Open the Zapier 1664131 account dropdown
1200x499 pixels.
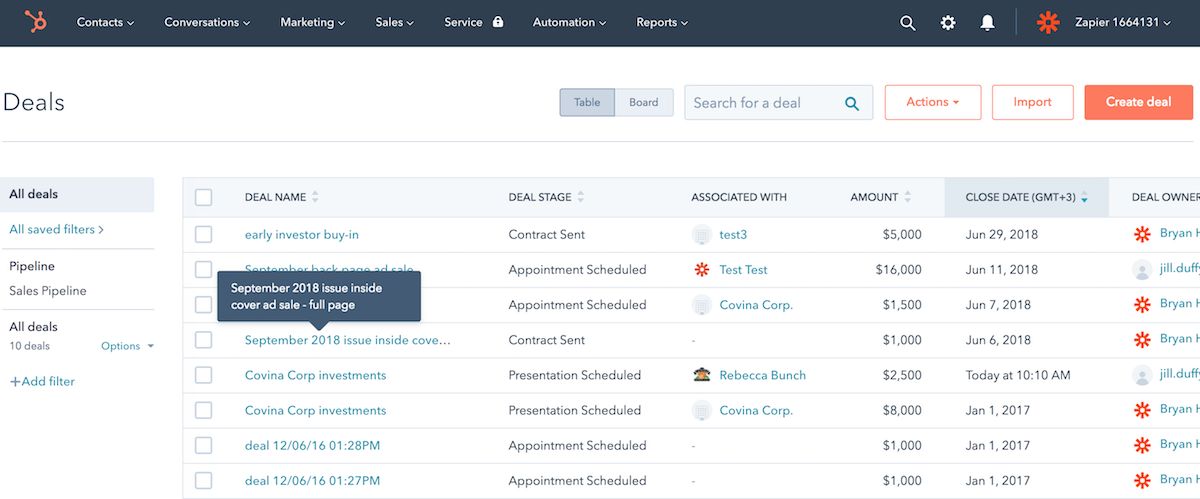[1104, 22]
